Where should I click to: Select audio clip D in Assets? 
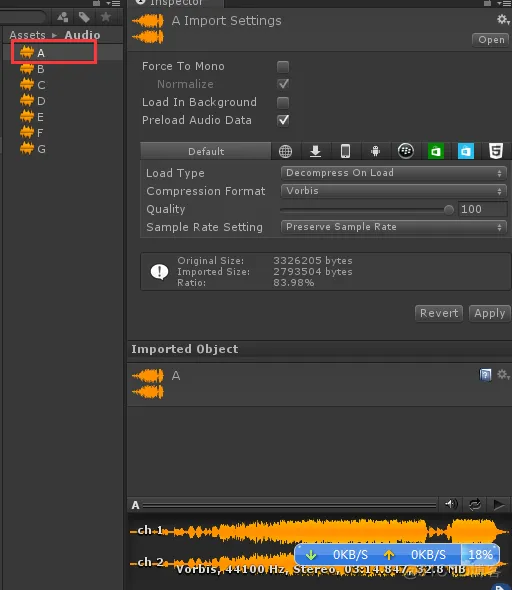(x=63, y=101)
